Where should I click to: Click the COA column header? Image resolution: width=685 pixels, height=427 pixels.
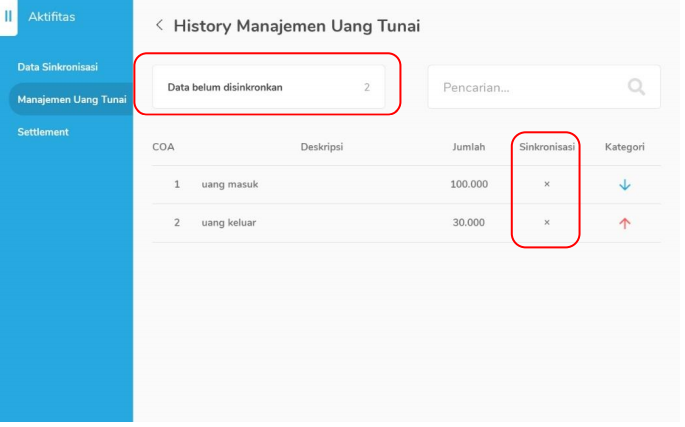[x=164, y=147]
